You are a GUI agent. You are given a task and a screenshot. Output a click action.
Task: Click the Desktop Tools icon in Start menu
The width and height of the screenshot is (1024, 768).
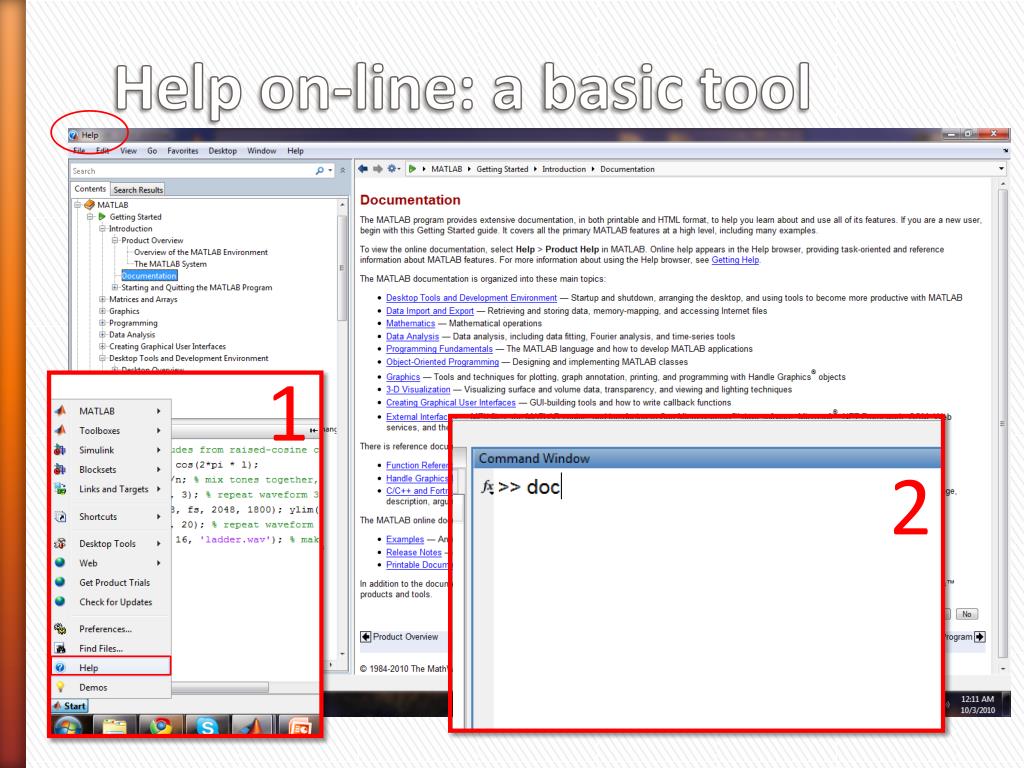60,543
